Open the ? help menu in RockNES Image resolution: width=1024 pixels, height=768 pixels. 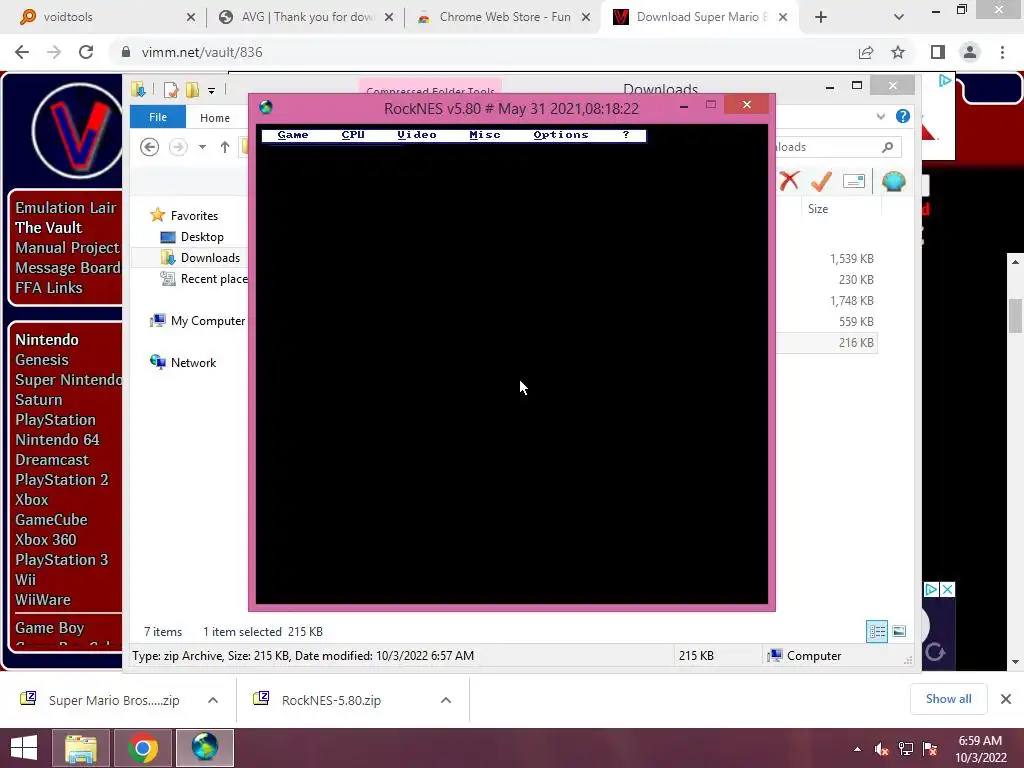pos(626,135)
